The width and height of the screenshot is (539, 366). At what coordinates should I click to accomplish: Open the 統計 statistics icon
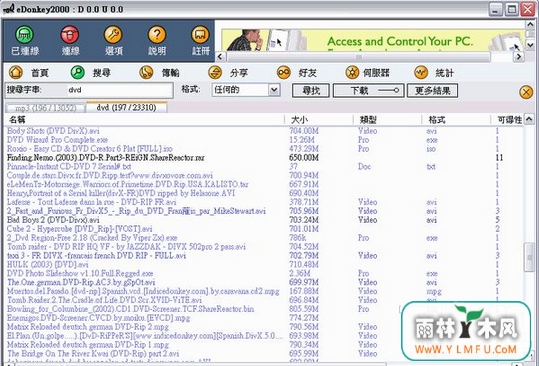[421, 73]
